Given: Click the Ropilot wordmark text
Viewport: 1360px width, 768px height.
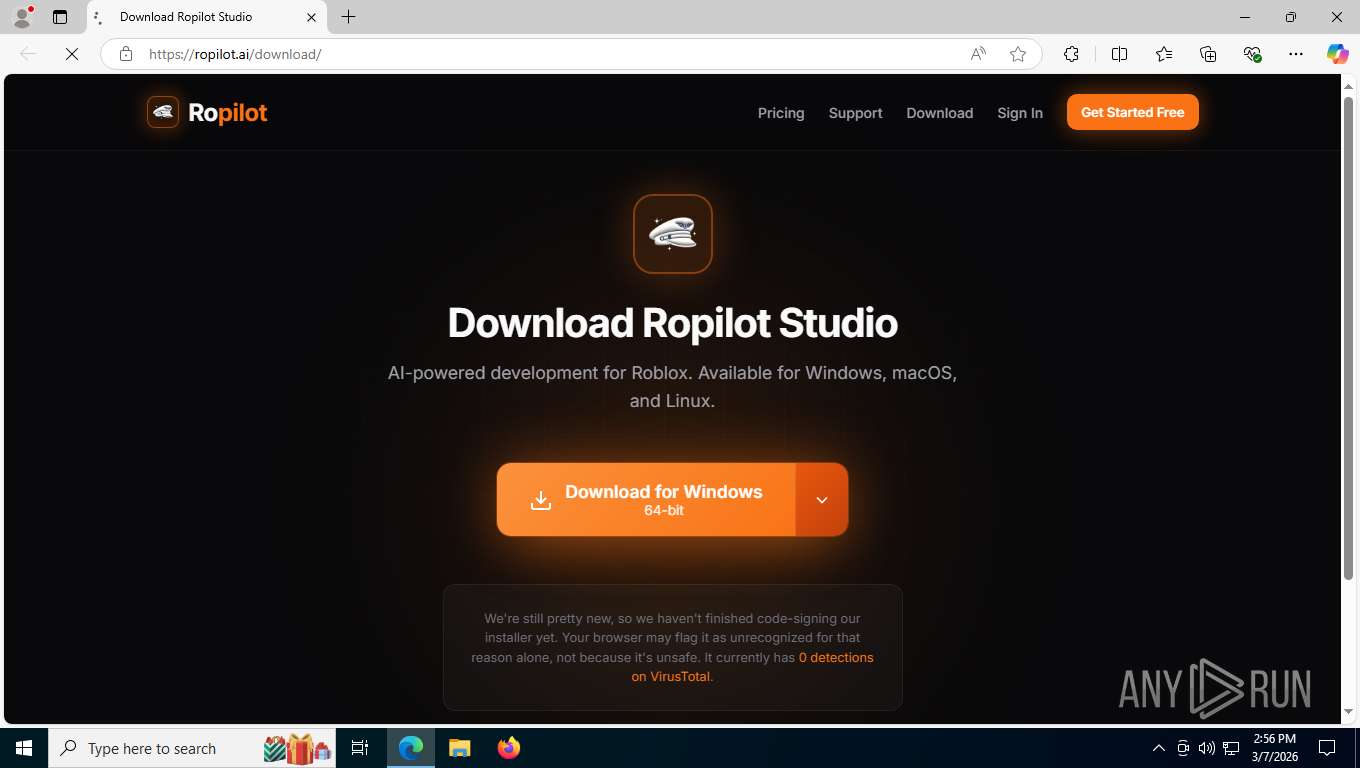Looking at the screenshot, I should pos(228,113).
